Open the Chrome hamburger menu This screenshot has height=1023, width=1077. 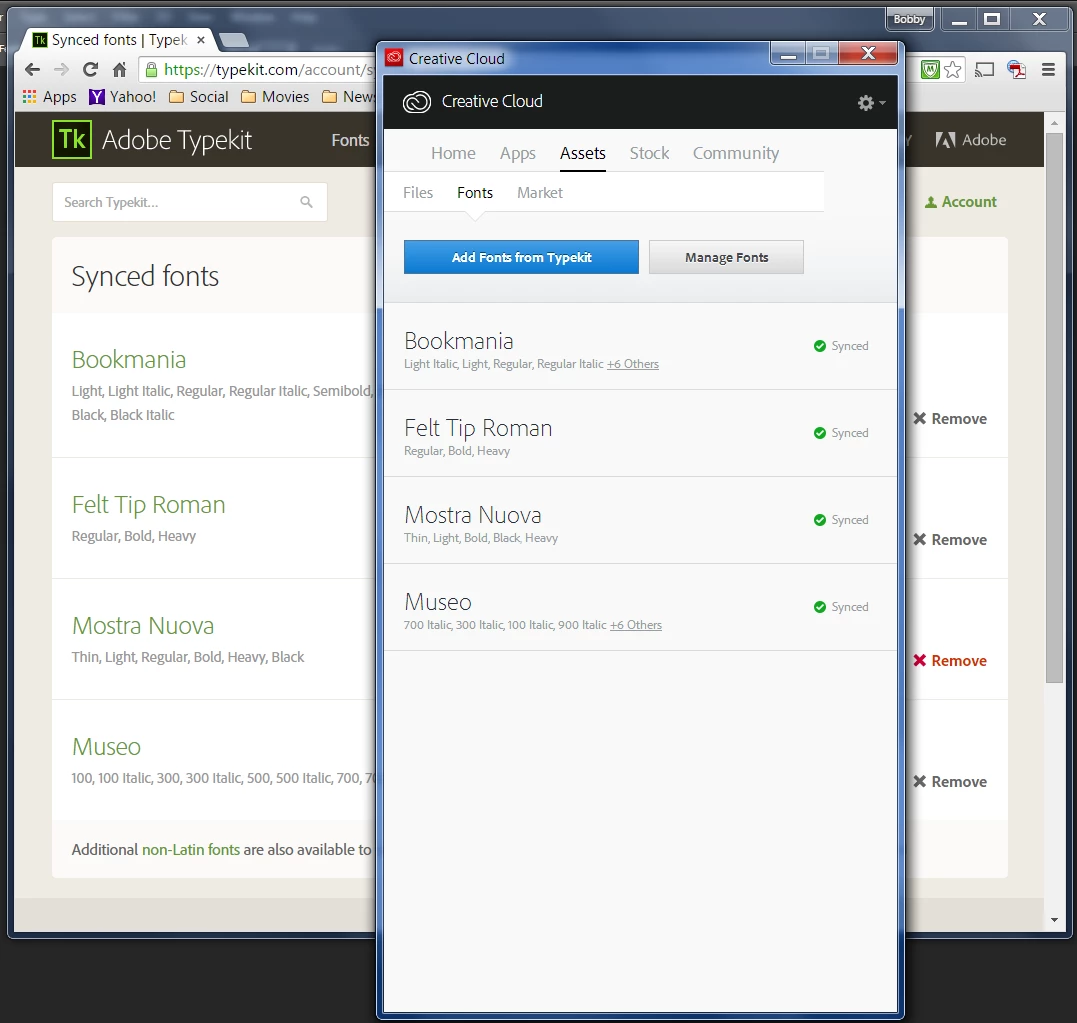click(x=1048, y=69)
